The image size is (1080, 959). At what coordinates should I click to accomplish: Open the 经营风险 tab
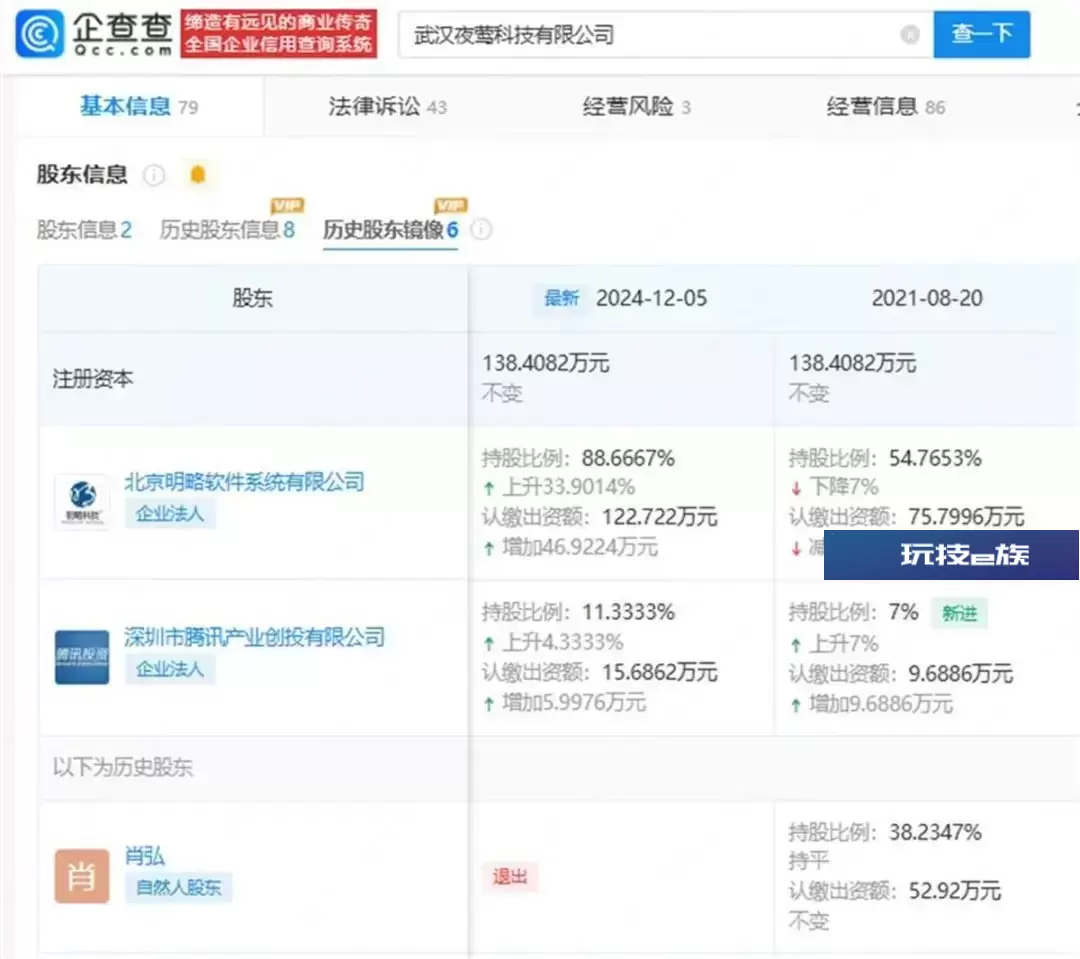[636, 107]
